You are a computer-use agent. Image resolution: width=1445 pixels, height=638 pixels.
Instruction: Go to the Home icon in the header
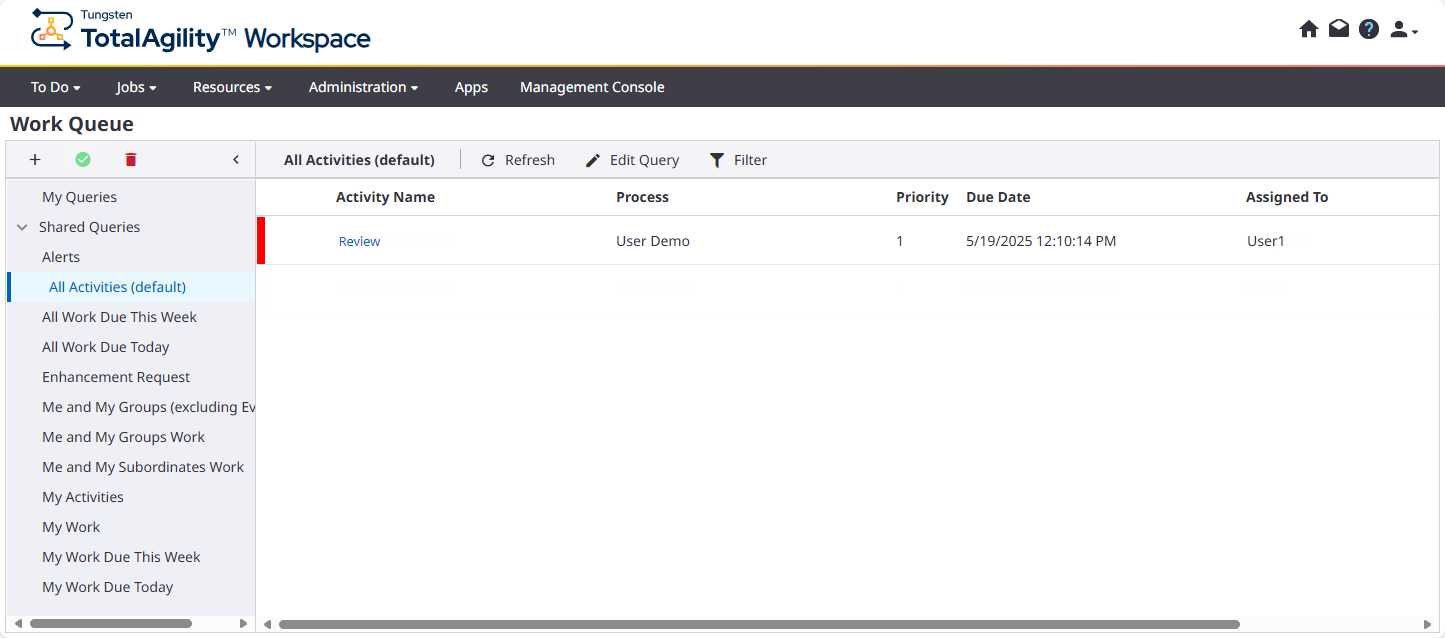1309,29
